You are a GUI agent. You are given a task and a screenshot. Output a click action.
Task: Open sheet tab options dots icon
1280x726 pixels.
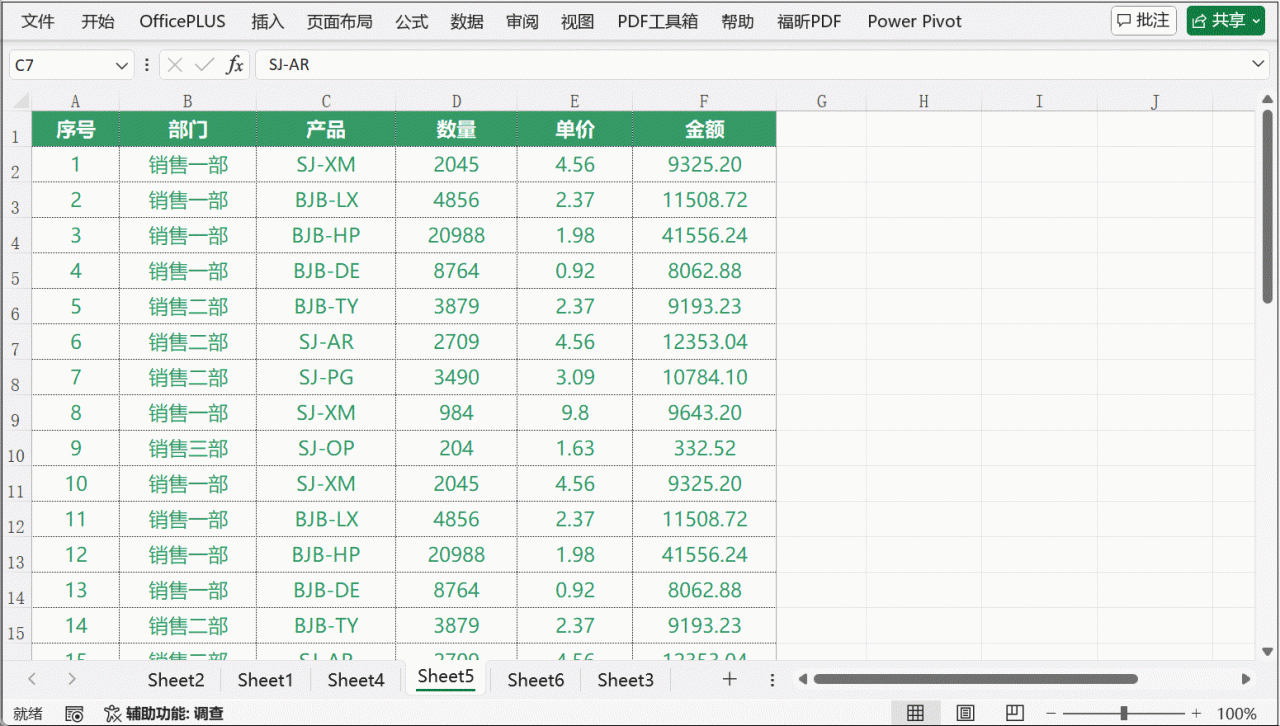tap(772, 680)
